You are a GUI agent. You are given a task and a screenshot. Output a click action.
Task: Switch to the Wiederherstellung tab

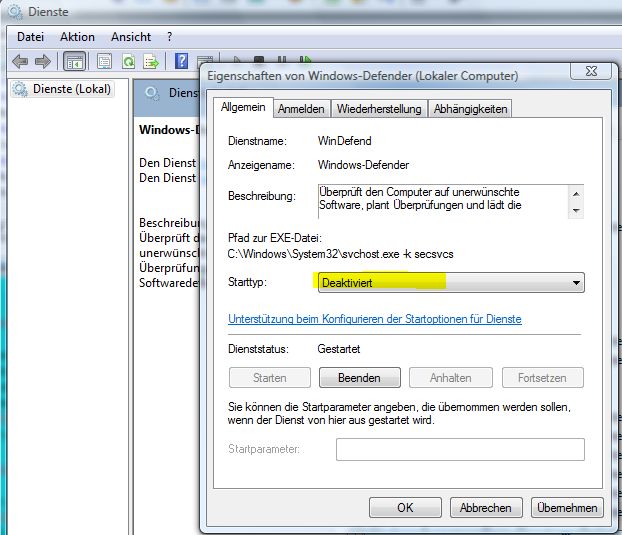[379, 109]
